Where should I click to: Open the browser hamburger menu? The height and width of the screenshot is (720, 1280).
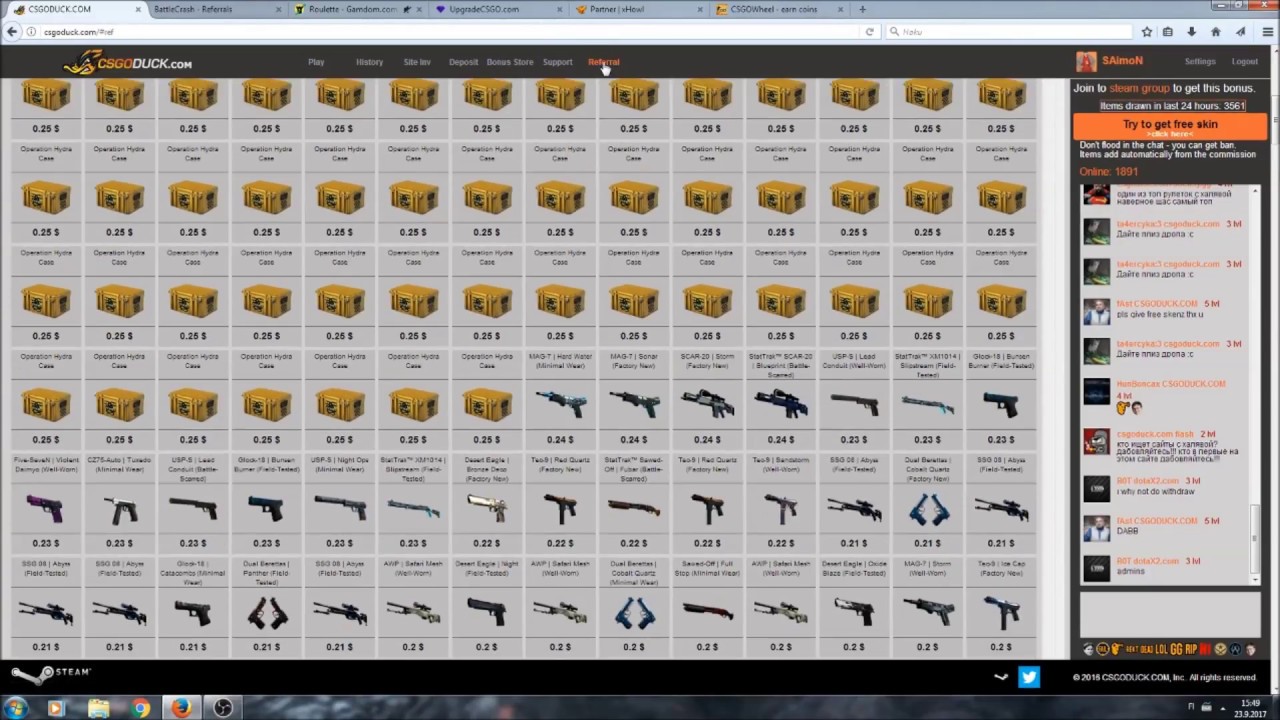pos(1267,32)
